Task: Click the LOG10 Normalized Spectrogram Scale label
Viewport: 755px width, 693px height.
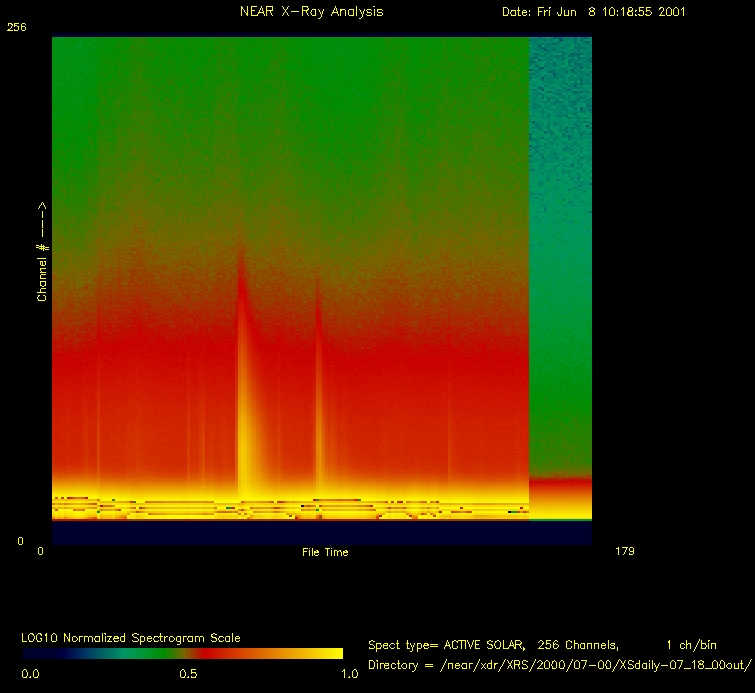Action: (131, 637)
